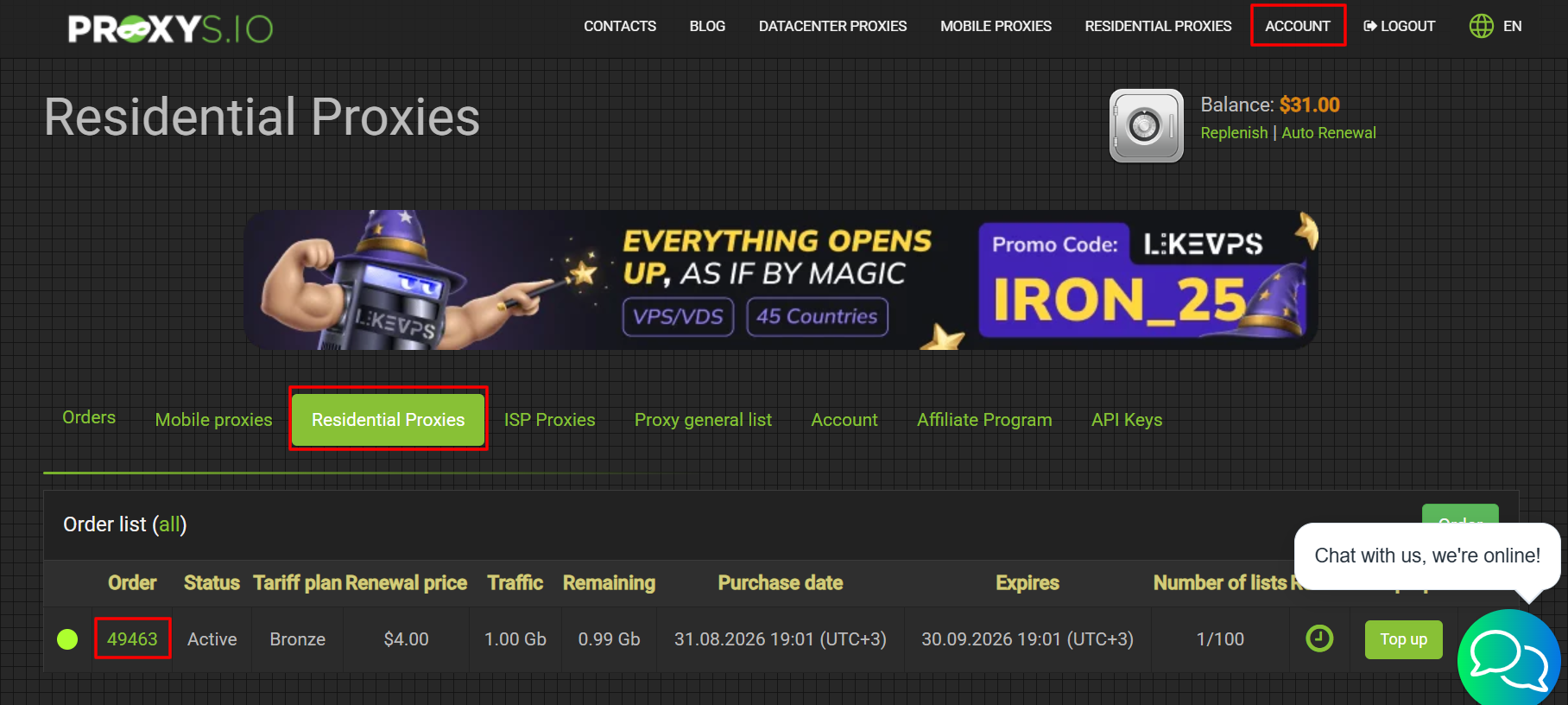Switch to Mobile proxies tab
Viewport: 1568px width, 705px height.
click(213, 420)
